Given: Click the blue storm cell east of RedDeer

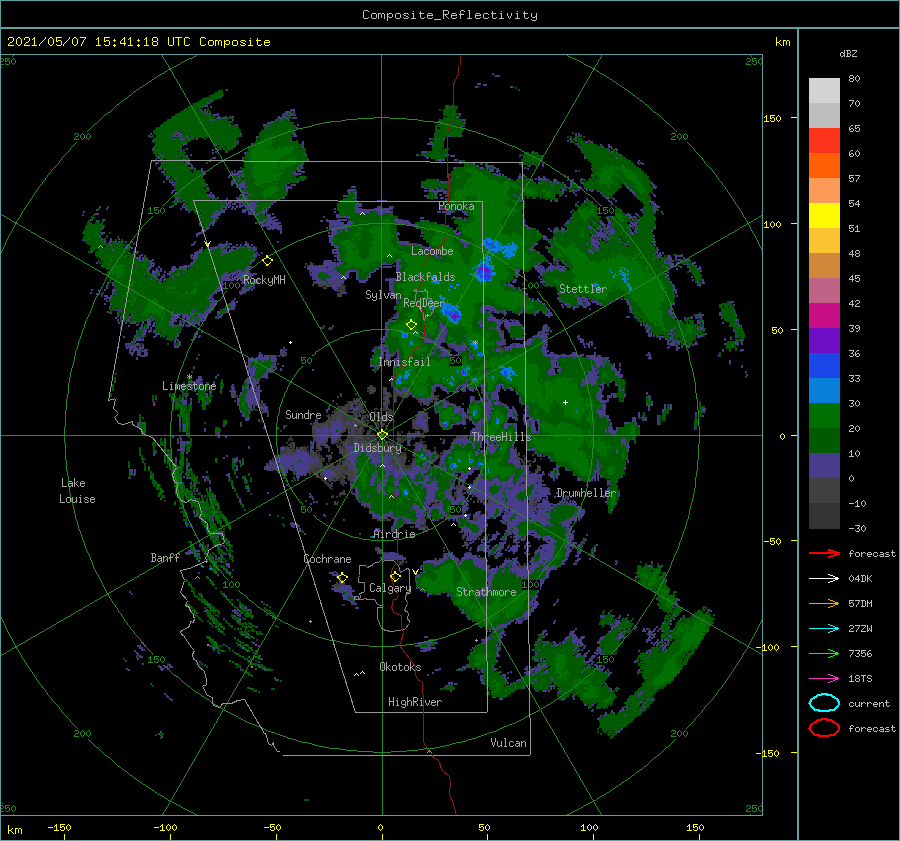Looking at the screenshot, I should pyautogui.click(x=453, y=314).
